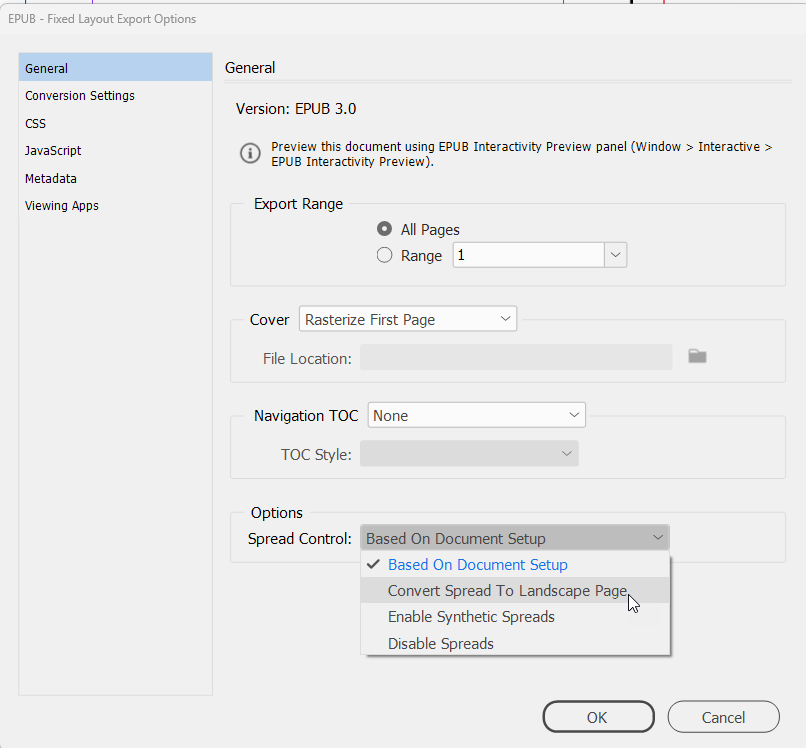Select Disable Spreads from Spread Control options
Screen dimensions: 806x748
click(x=440, y=643)
